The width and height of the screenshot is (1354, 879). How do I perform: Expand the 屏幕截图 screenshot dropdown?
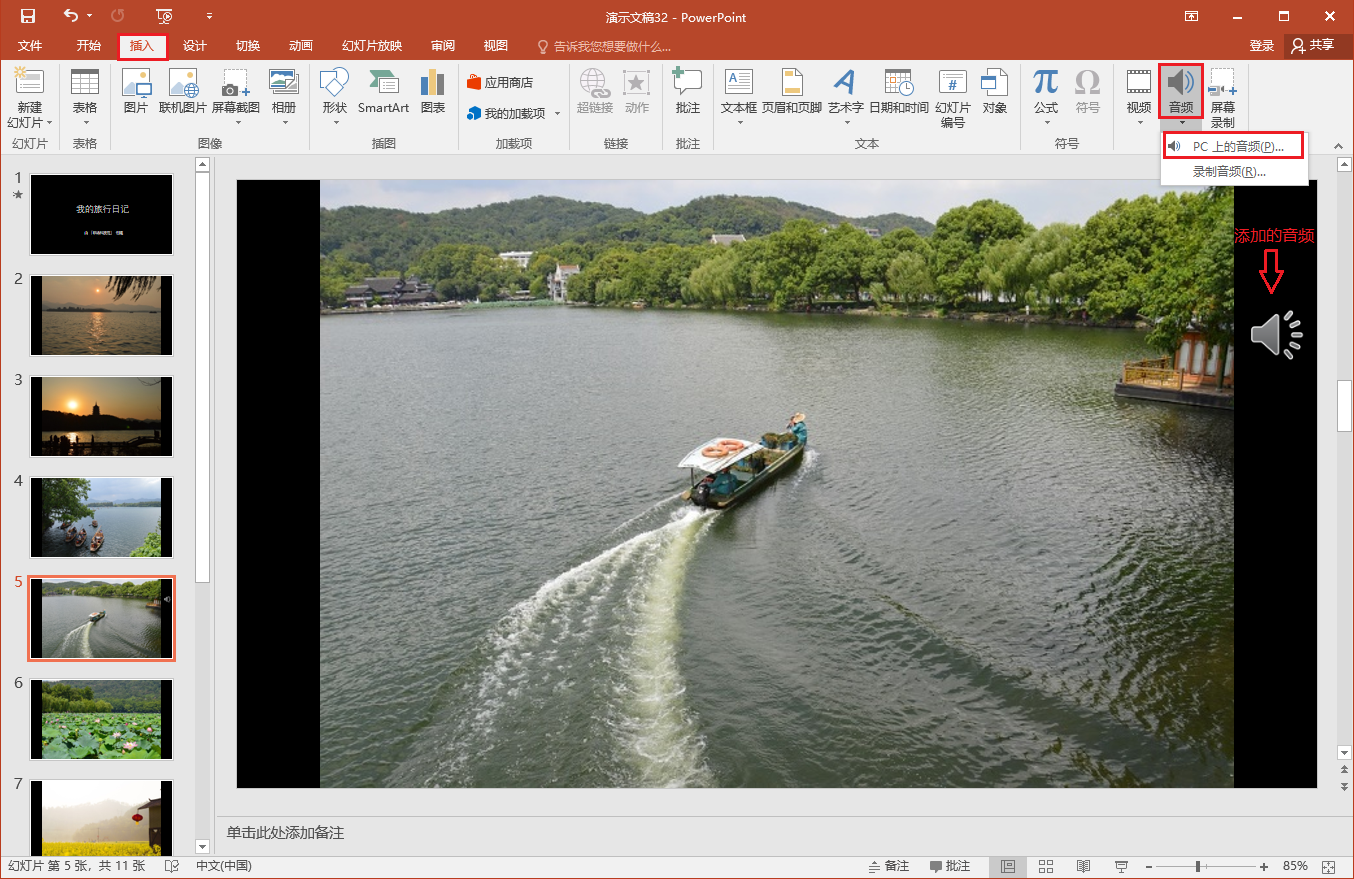(x=238, y=123)
